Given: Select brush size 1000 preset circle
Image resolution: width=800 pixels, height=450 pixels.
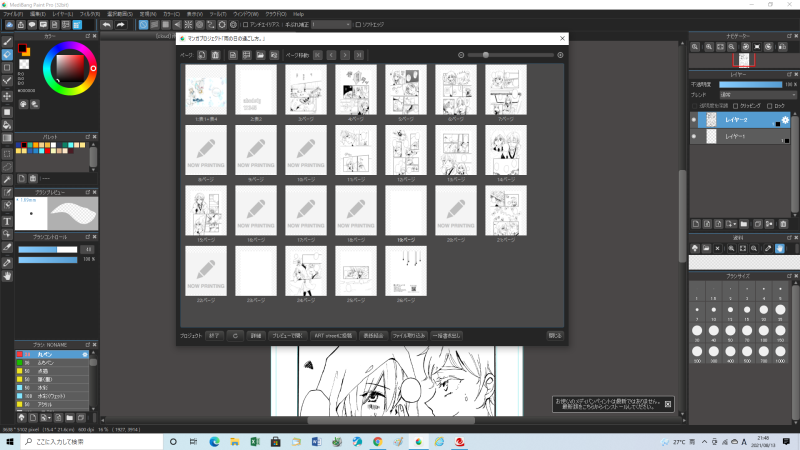Looking at the screenshot, I should [780, 352].
